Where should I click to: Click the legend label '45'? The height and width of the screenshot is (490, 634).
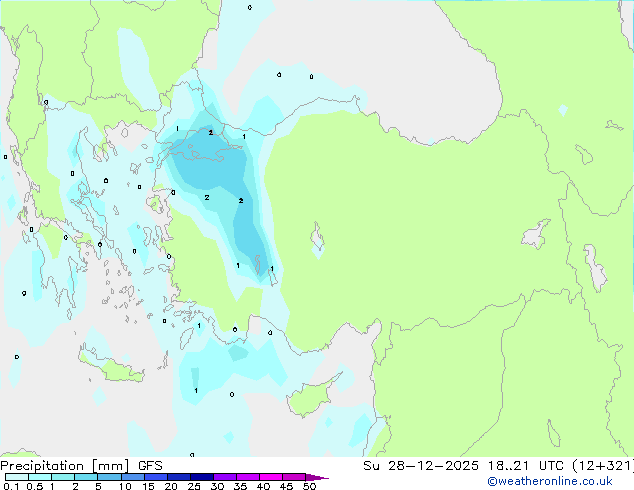287,486
